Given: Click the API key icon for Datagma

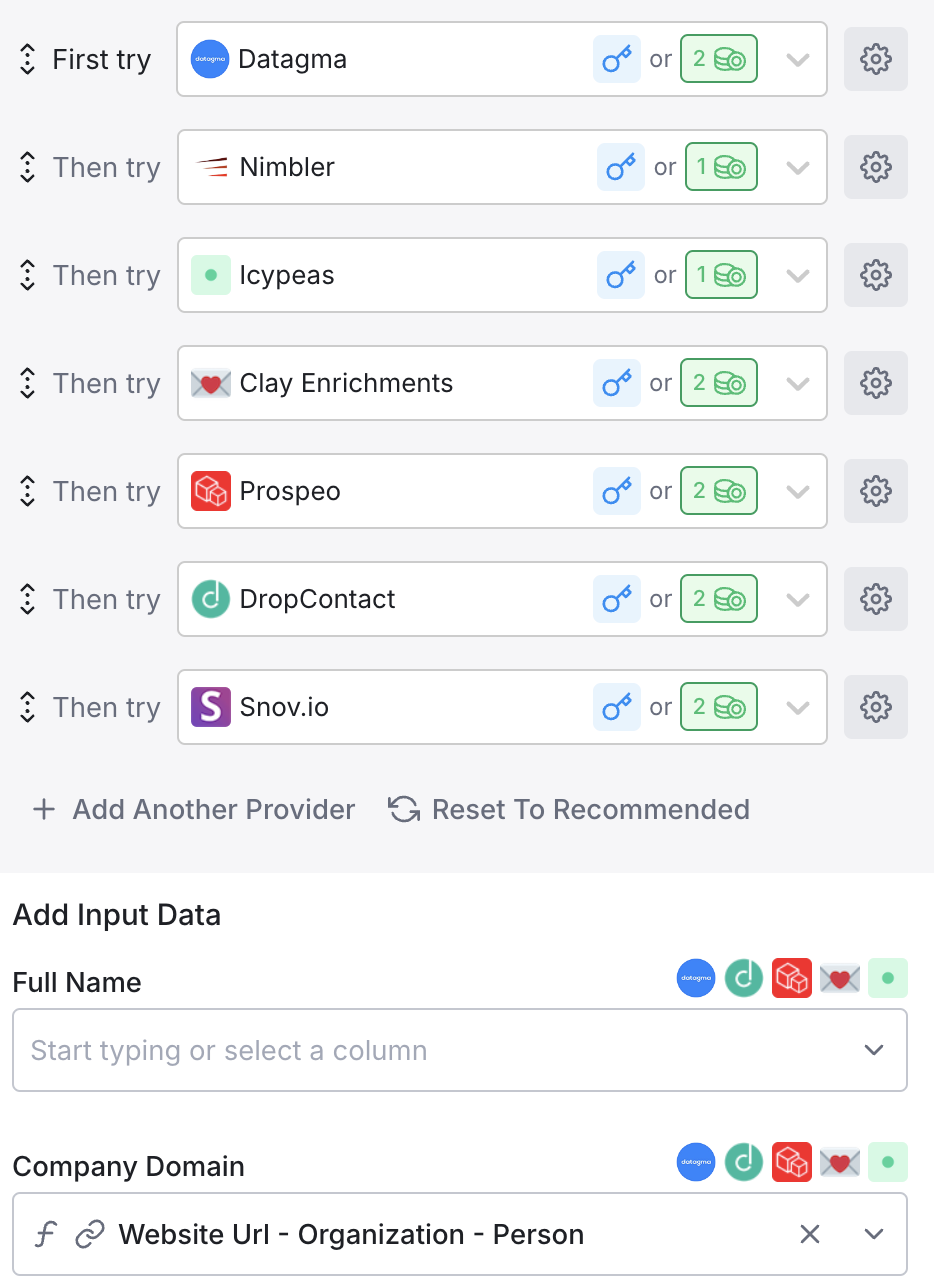Looking at the screenshot, I should 617,60.
